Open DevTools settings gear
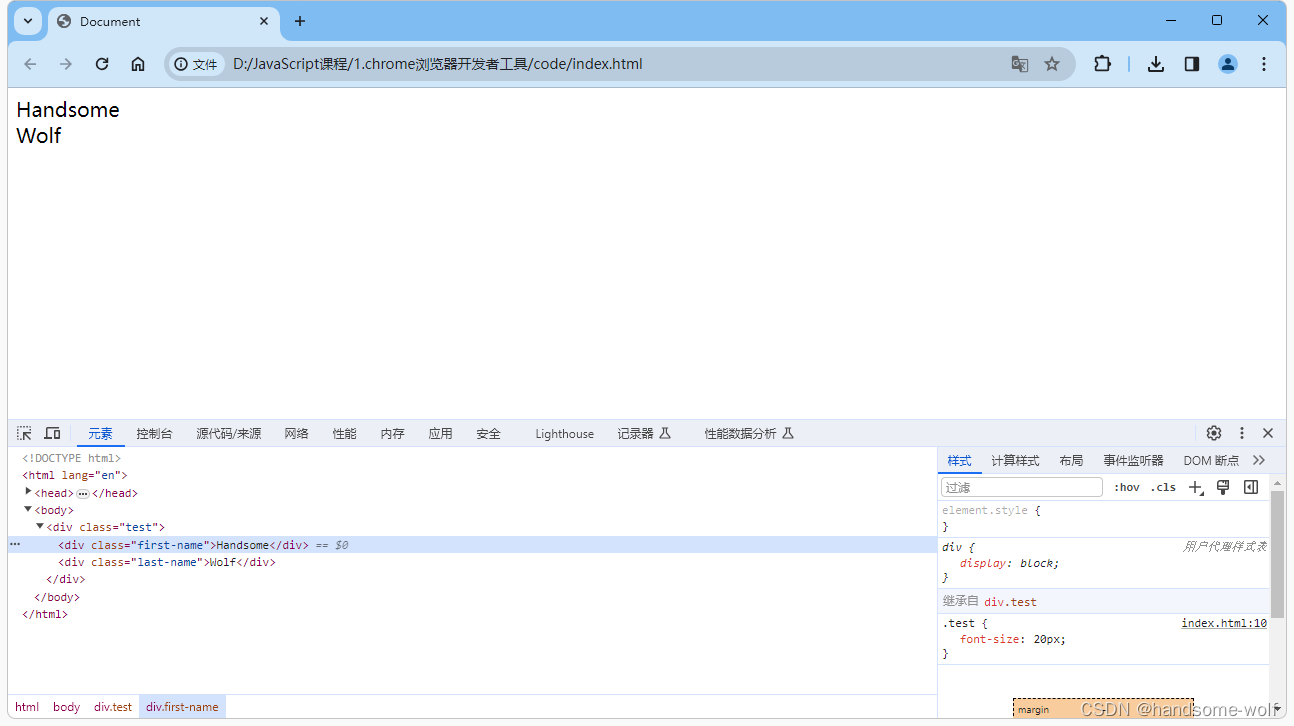 coord(1214,433)
